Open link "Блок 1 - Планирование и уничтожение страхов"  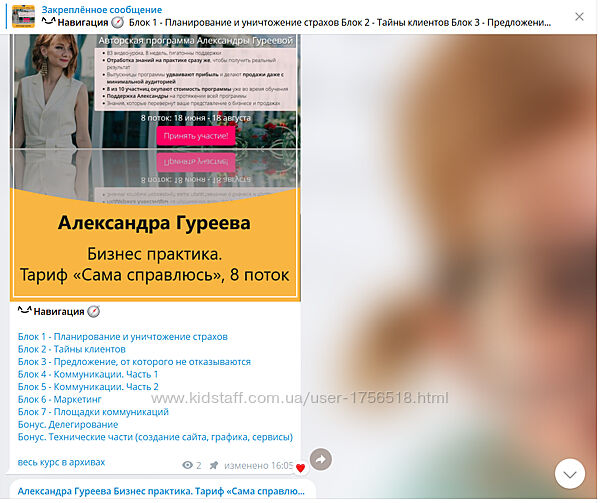pos(123,336)
